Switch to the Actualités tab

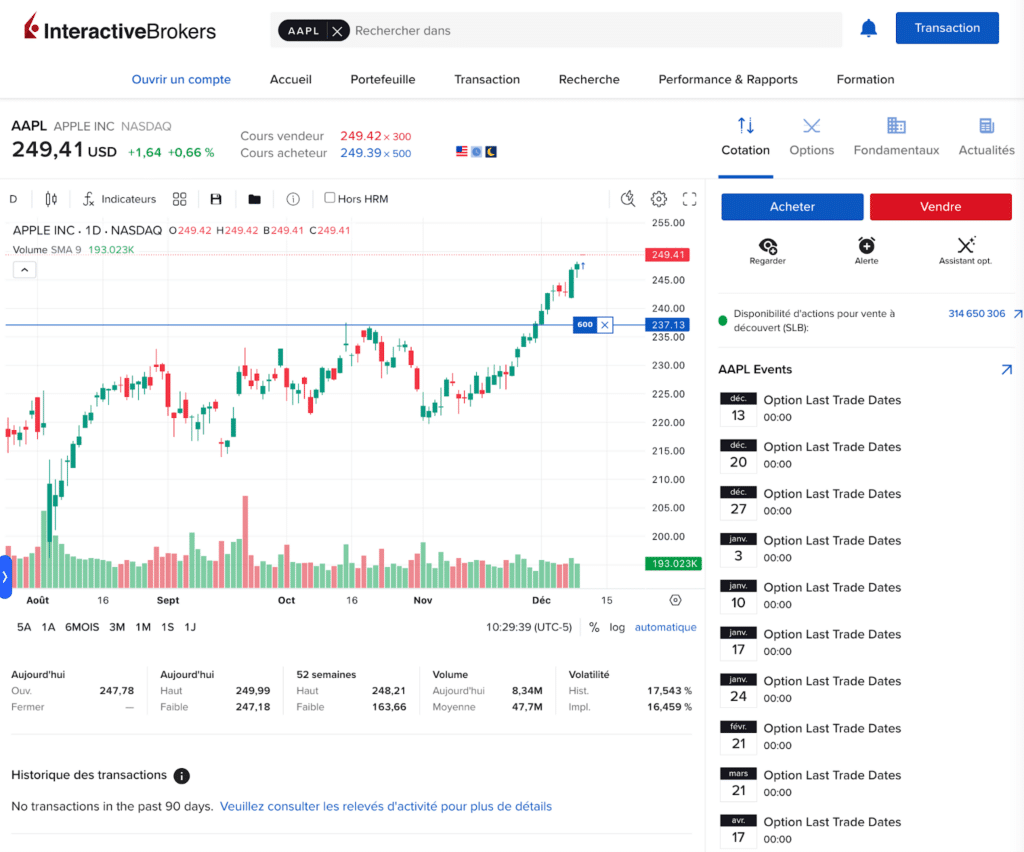[x=986, y=137]
